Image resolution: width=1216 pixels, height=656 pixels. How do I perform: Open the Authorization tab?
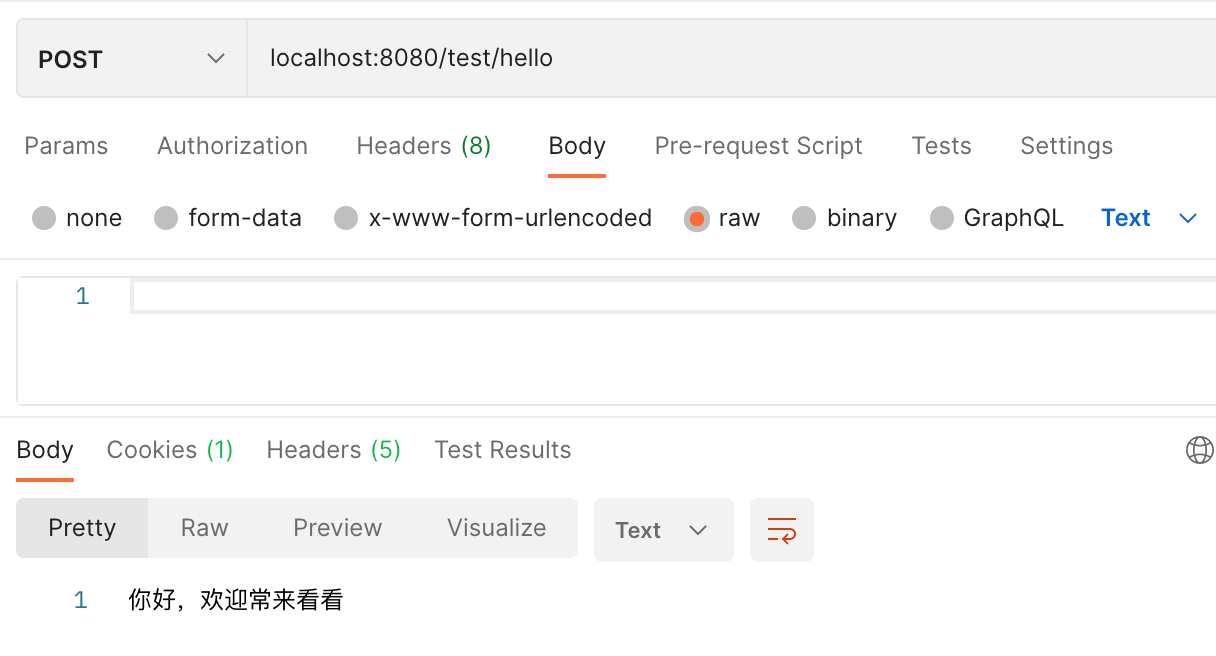[232, 146]
